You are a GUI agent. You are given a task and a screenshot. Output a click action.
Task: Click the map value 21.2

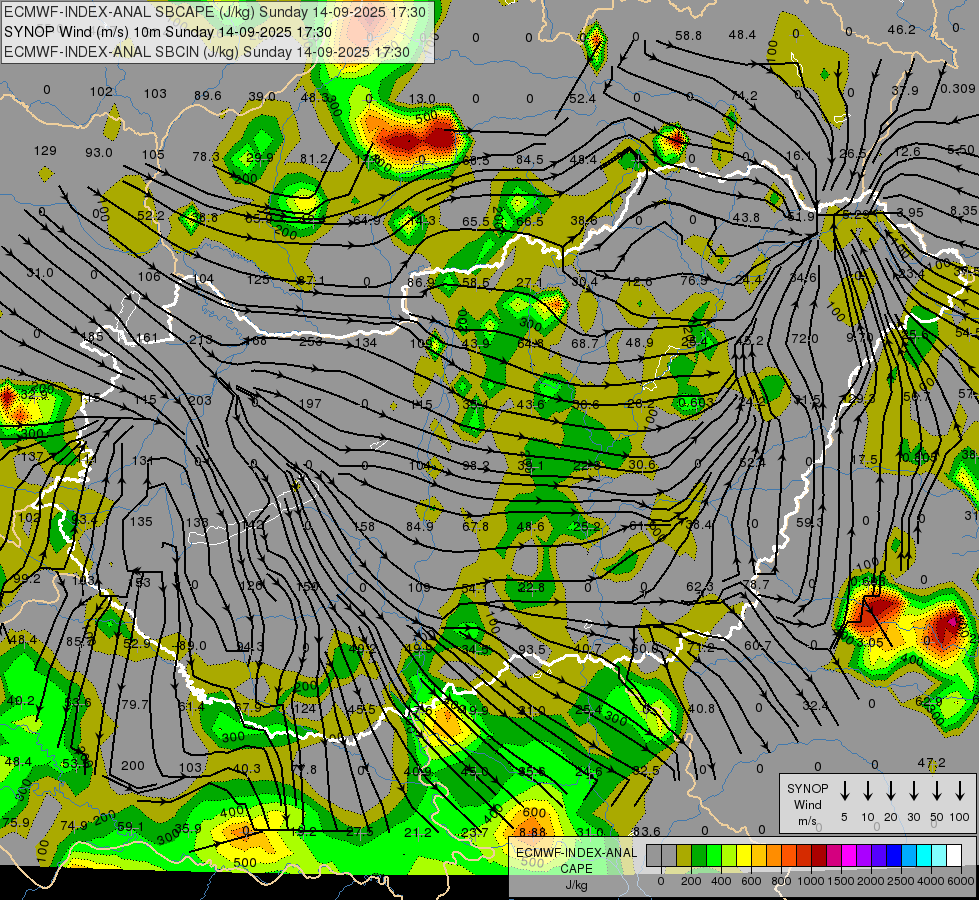coord(418,832)
